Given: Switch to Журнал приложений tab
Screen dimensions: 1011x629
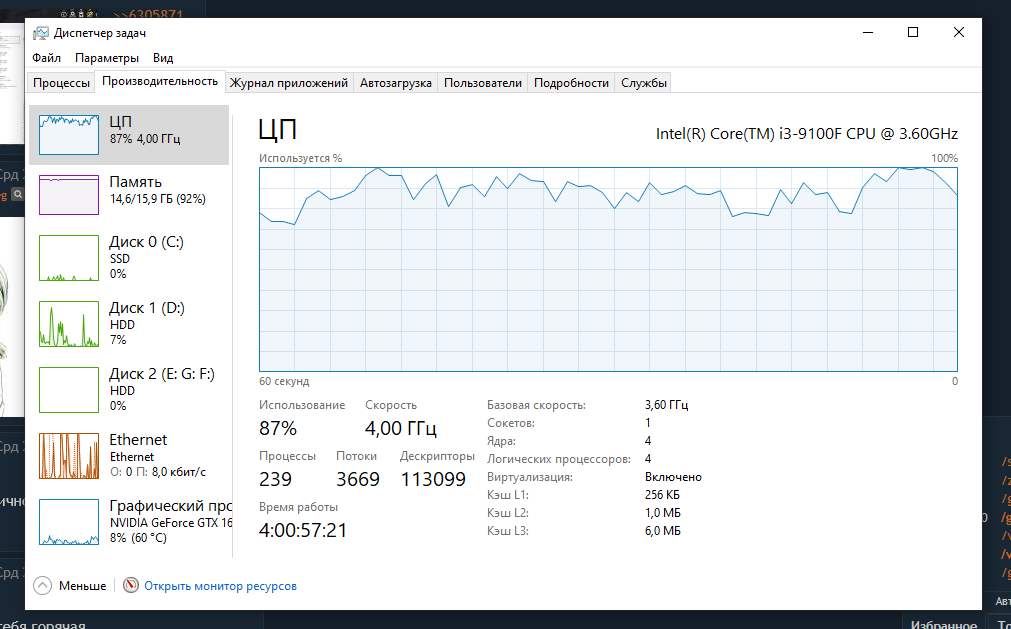Looking at the screenshot, I should coord(289,83).
